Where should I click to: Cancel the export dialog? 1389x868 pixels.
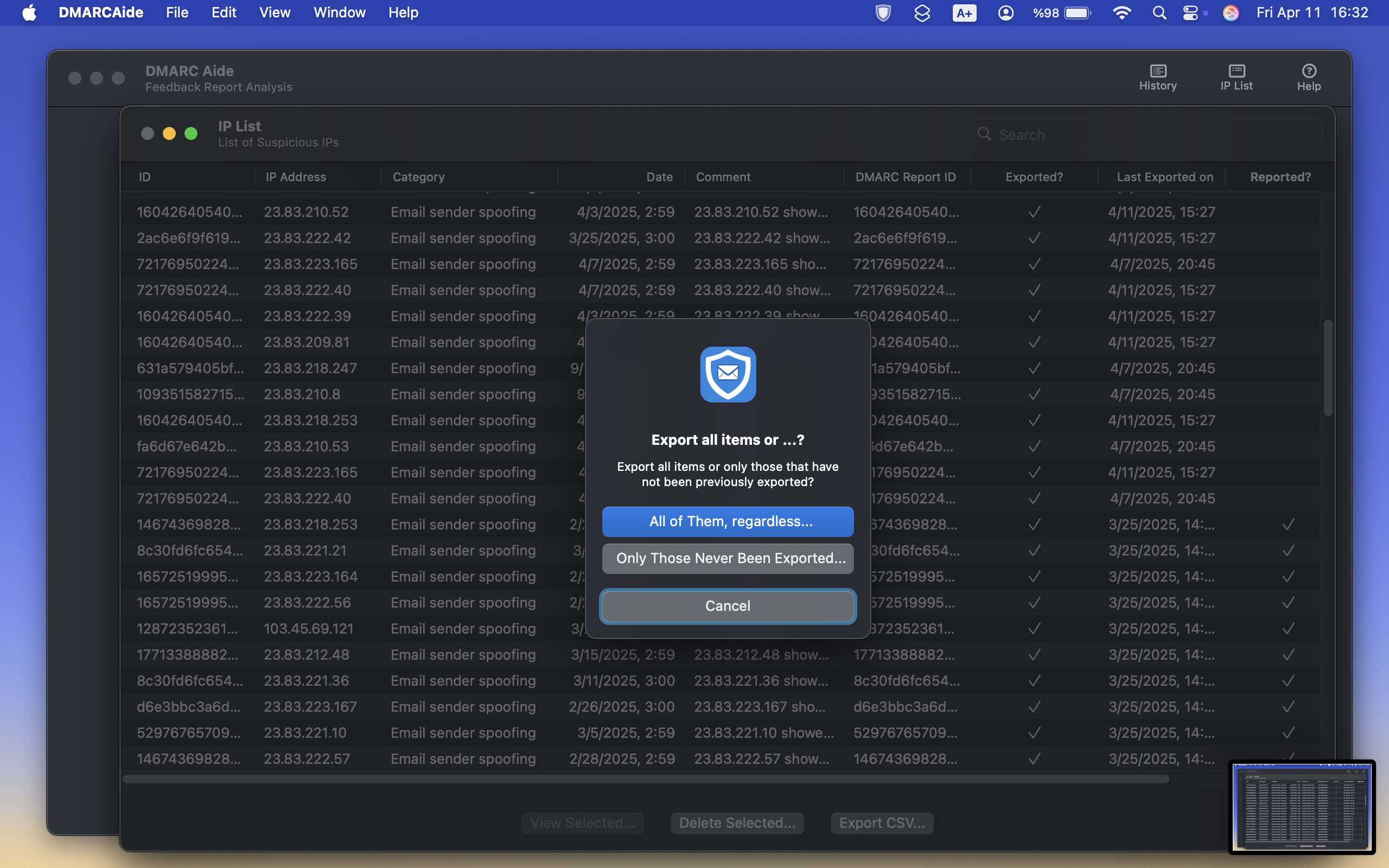(728, 606)
